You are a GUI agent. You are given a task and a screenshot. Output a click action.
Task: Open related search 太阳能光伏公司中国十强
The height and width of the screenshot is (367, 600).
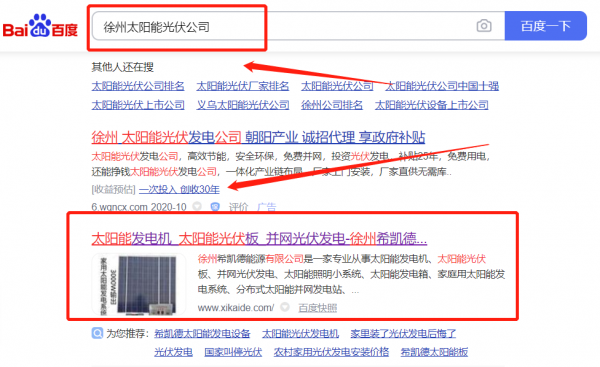coord(442,86)
